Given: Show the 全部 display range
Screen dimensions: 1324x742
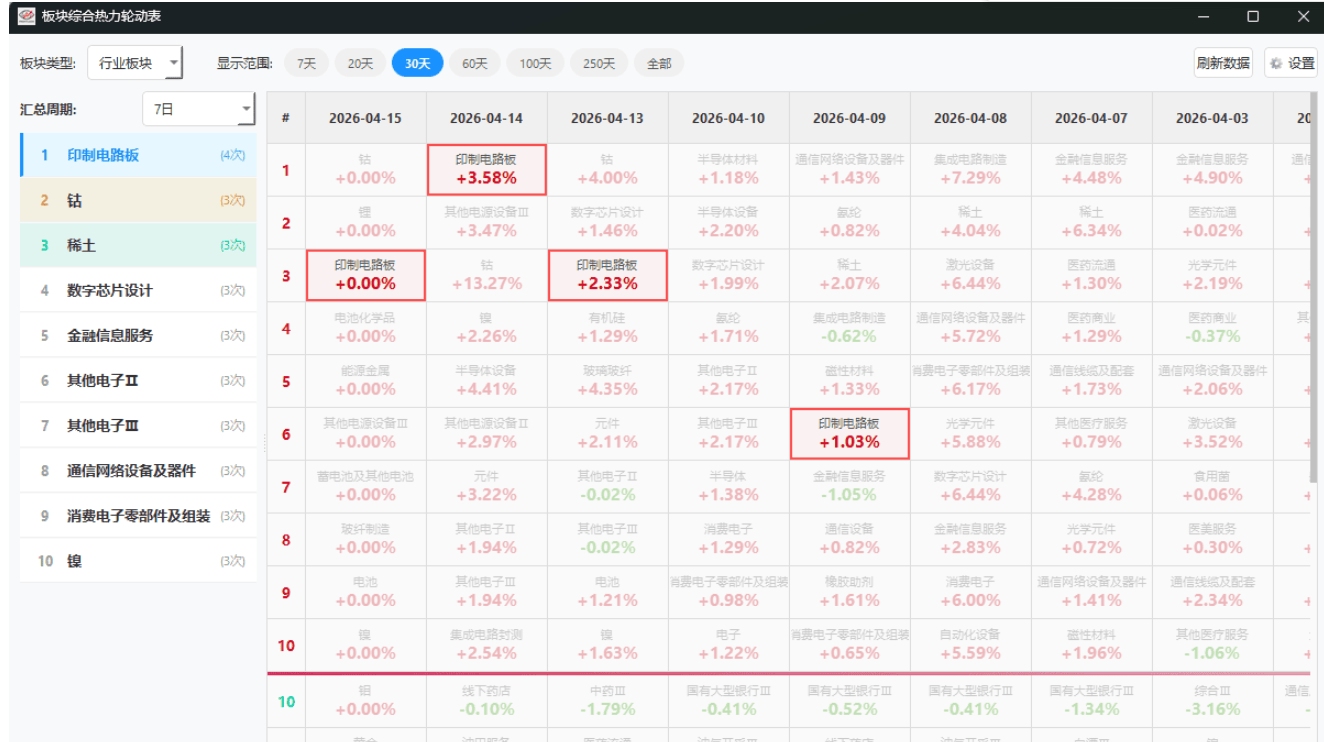Looking at the screenshot, I should 659,63.
